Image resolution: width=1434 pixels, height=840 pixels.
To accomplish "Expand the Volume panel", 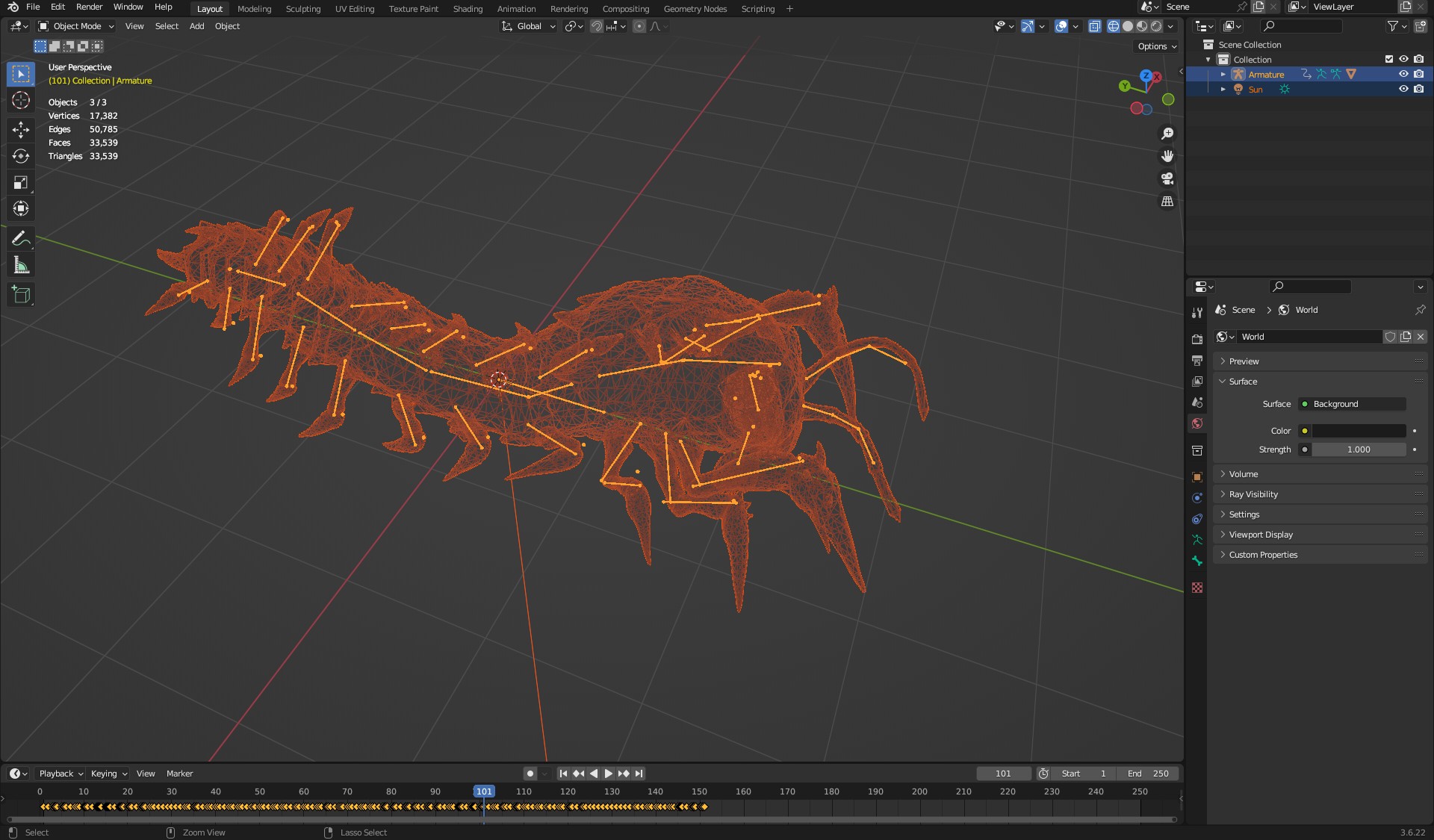I will point(1244,474).
